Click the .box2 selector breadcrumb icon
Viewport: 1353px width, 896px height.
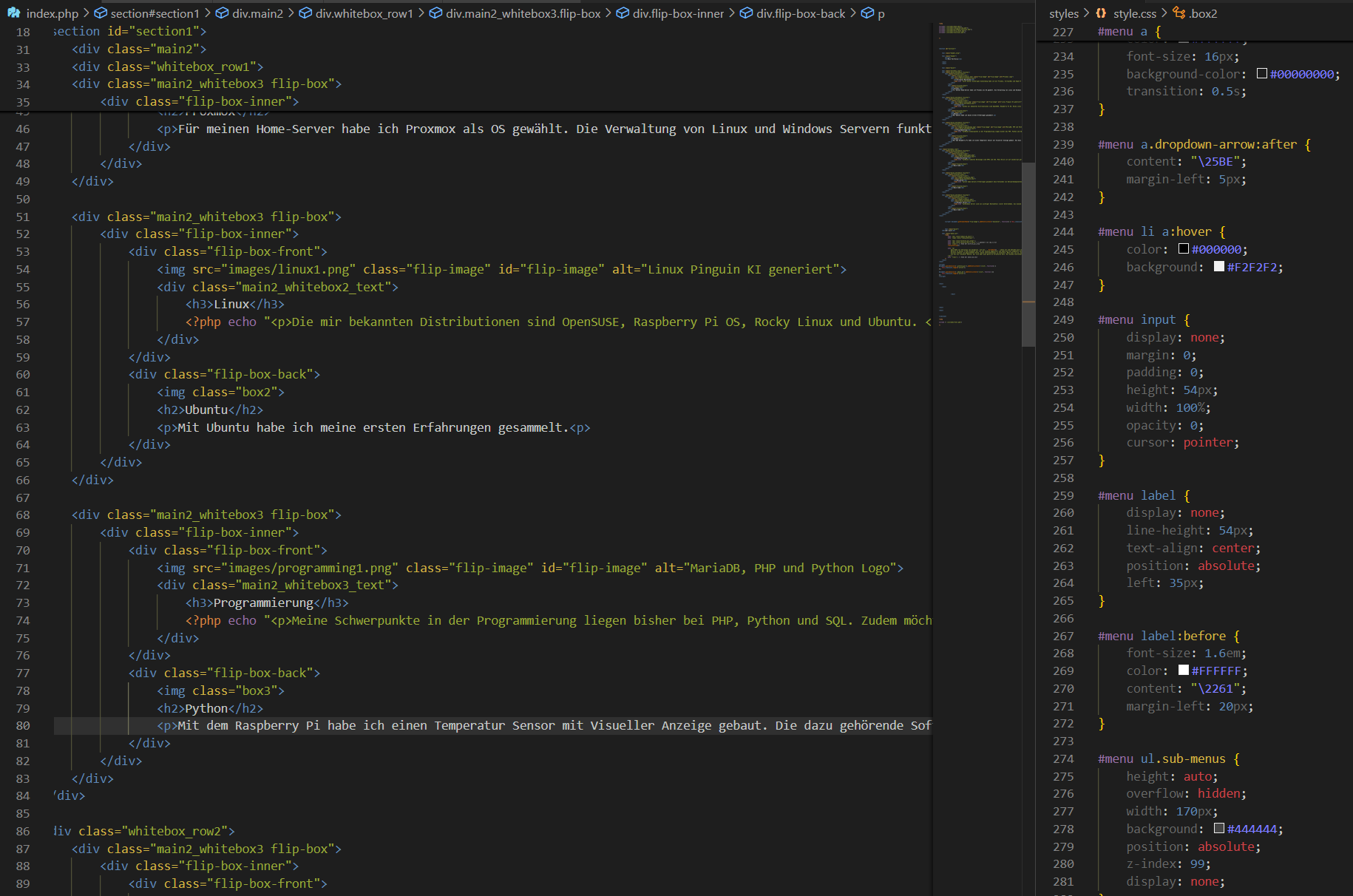1179,13
